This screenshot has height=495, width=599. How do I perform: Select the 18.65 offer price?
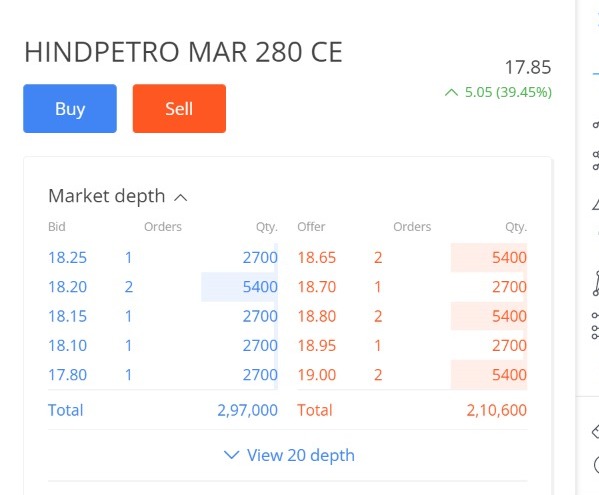(x=317, y=257)
